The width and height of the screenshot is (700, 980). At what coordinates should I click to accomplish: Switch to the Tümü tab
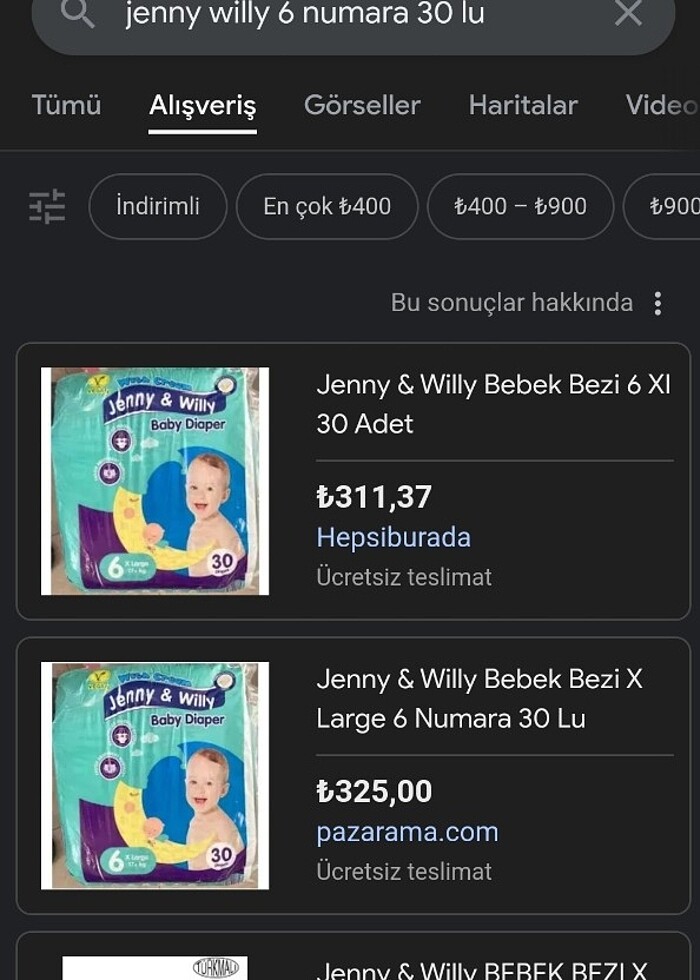click(66, 105)
